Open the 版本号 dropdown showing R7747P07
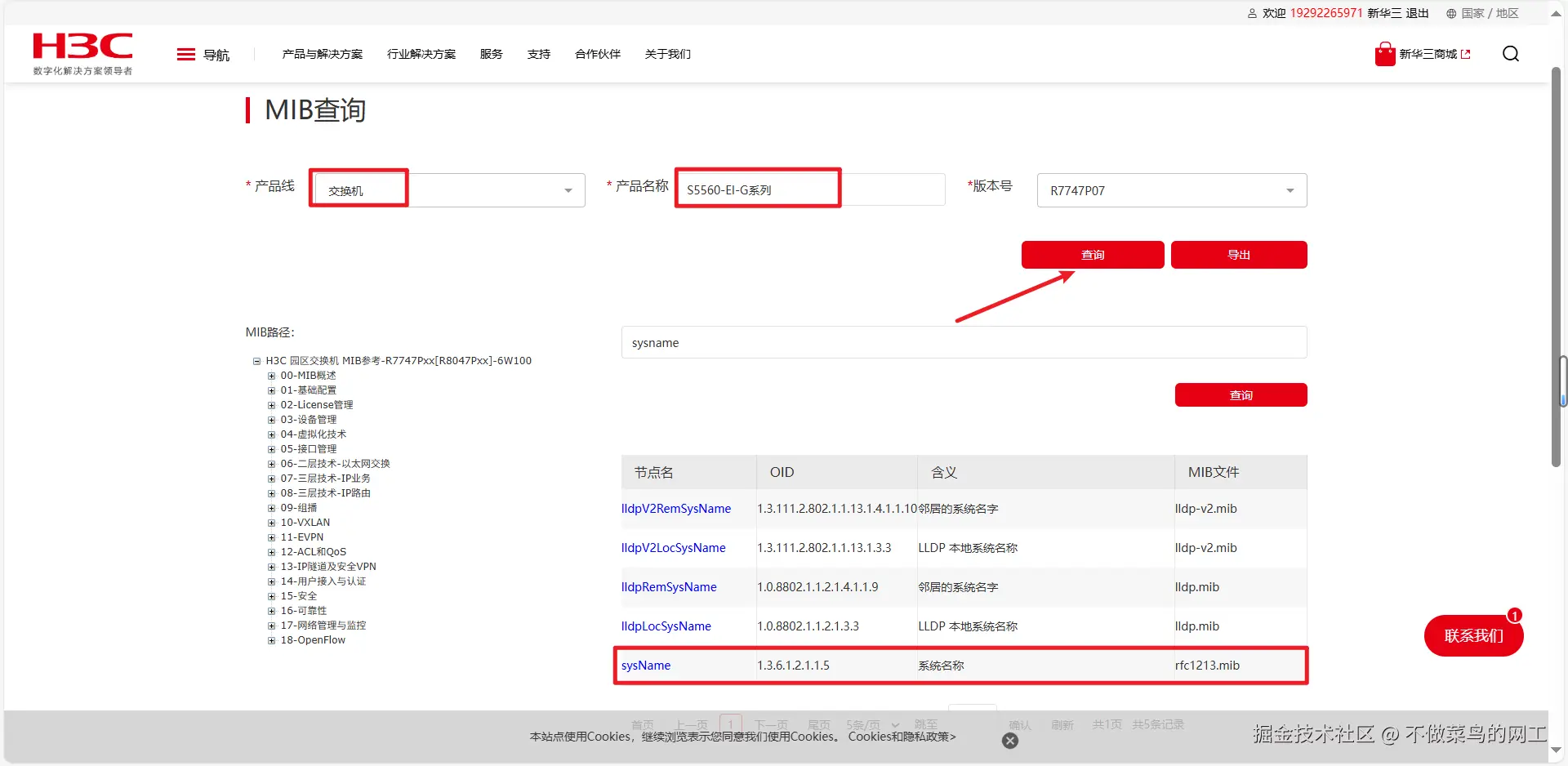The image size is (1568, 766). pyautogui.click(x=1172, y=190)
